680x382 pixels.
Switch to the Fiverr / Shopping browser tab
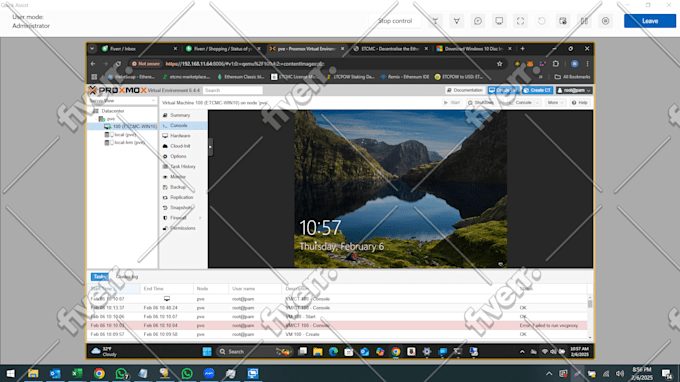coord(222,49)
